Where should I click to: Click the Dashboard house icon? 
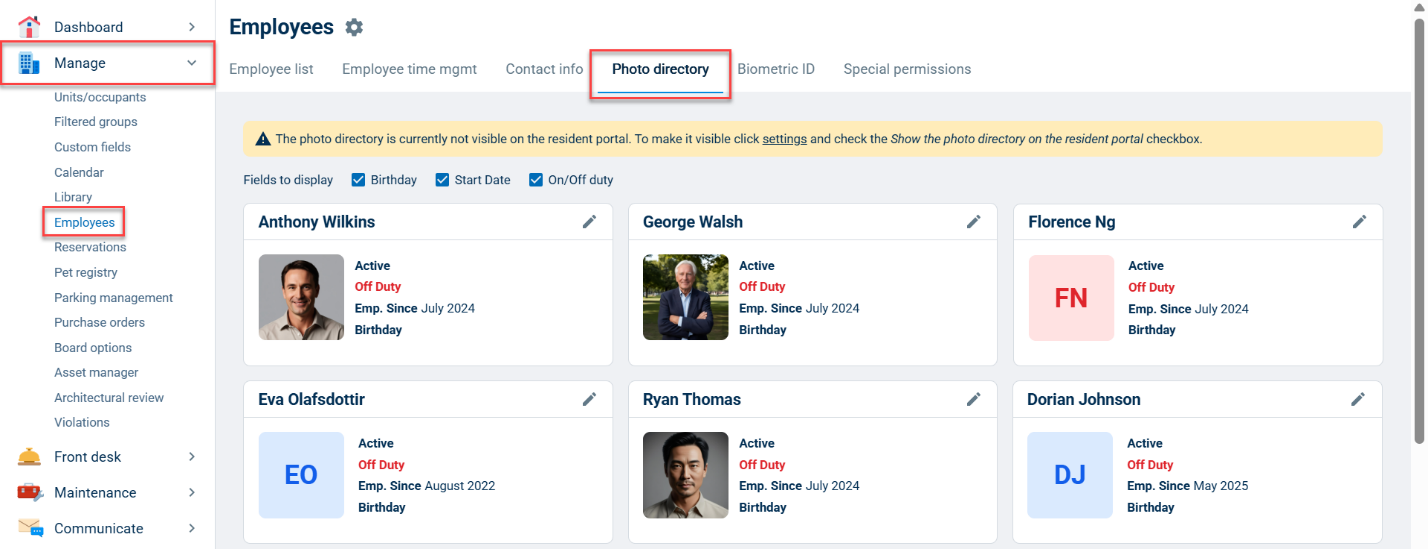[x=30, y=27]
